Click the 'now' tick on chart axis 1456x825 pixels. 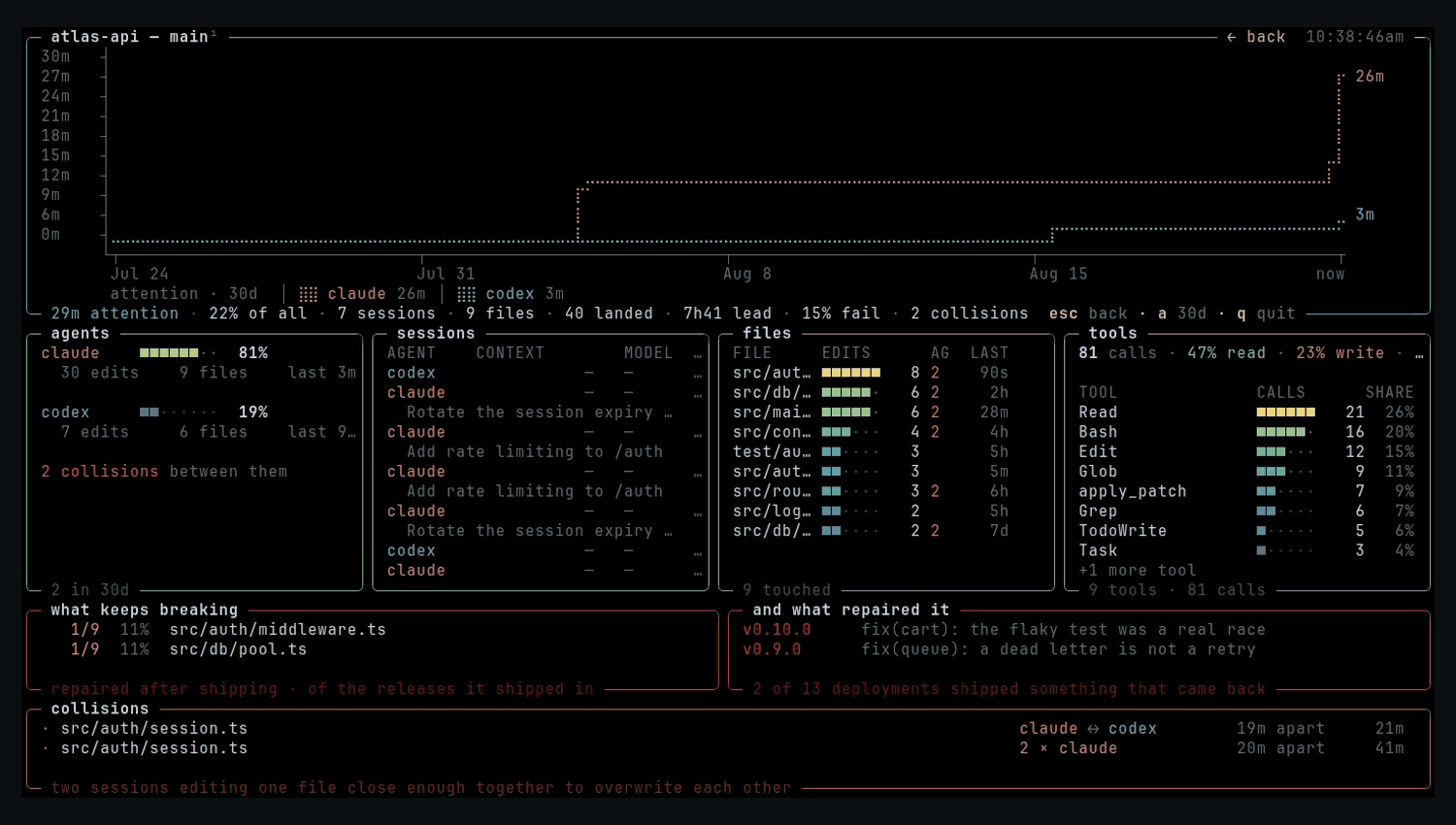point(1331,274)
